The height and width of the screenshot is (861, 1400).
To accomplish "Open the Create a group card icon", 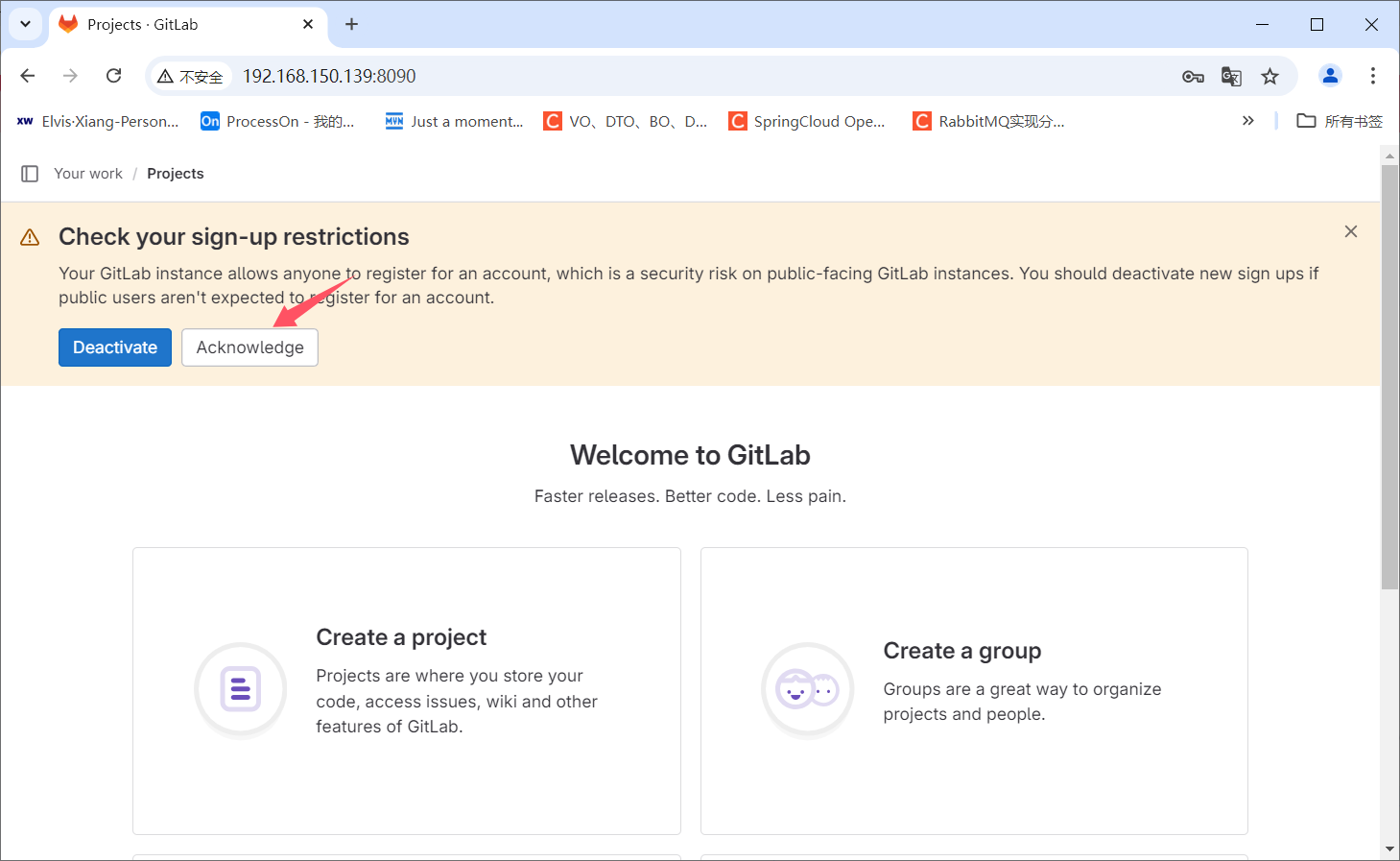I will click(x=808, y=689).
